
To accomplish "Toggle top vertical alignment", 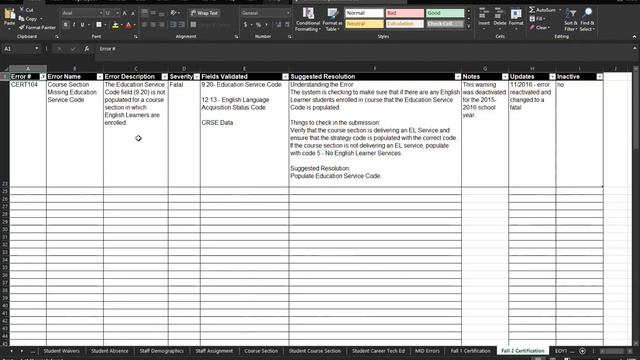I will [x=144, y=13].
